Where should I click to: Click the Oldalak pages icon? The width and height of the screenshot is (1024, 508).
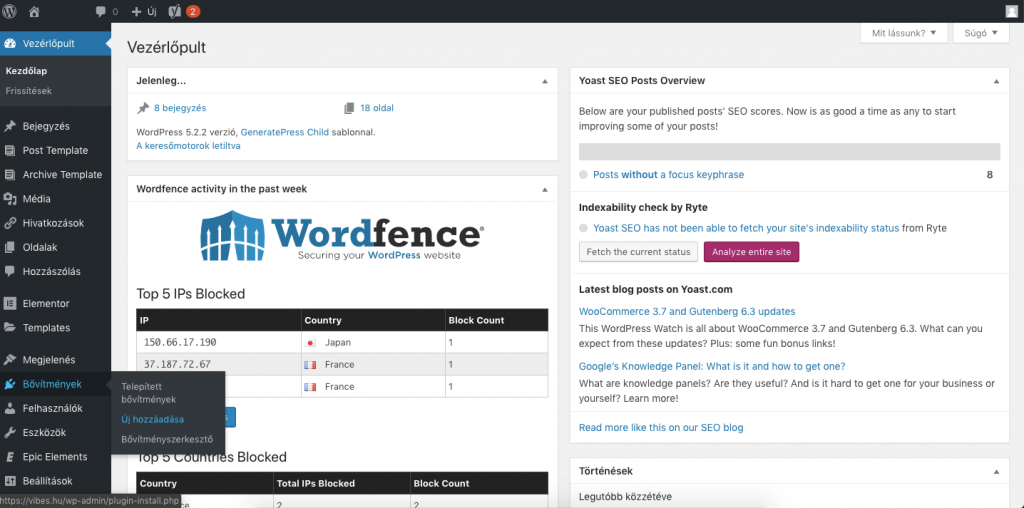click(x=10, y=247)
